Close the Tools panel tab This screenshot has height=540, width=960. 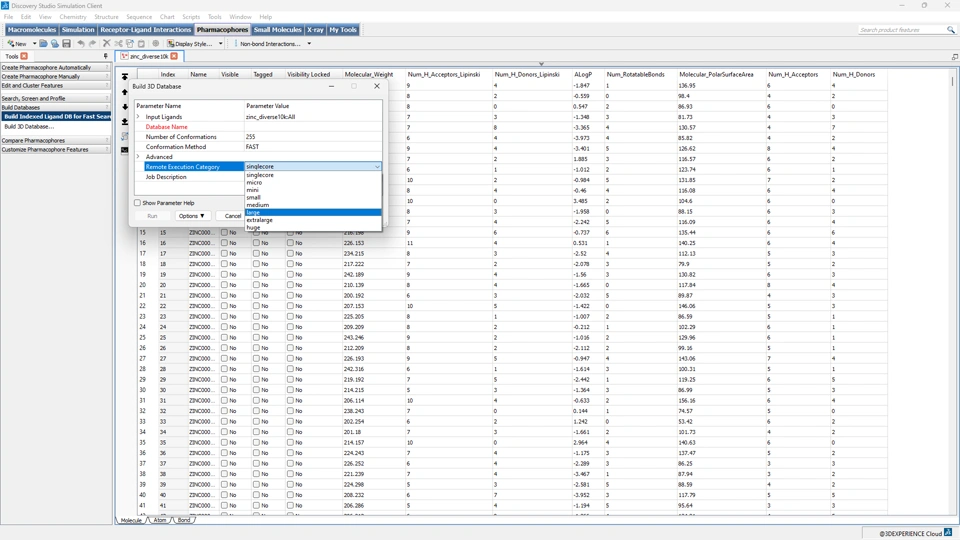pyautogui.click(x=24, y=56)
